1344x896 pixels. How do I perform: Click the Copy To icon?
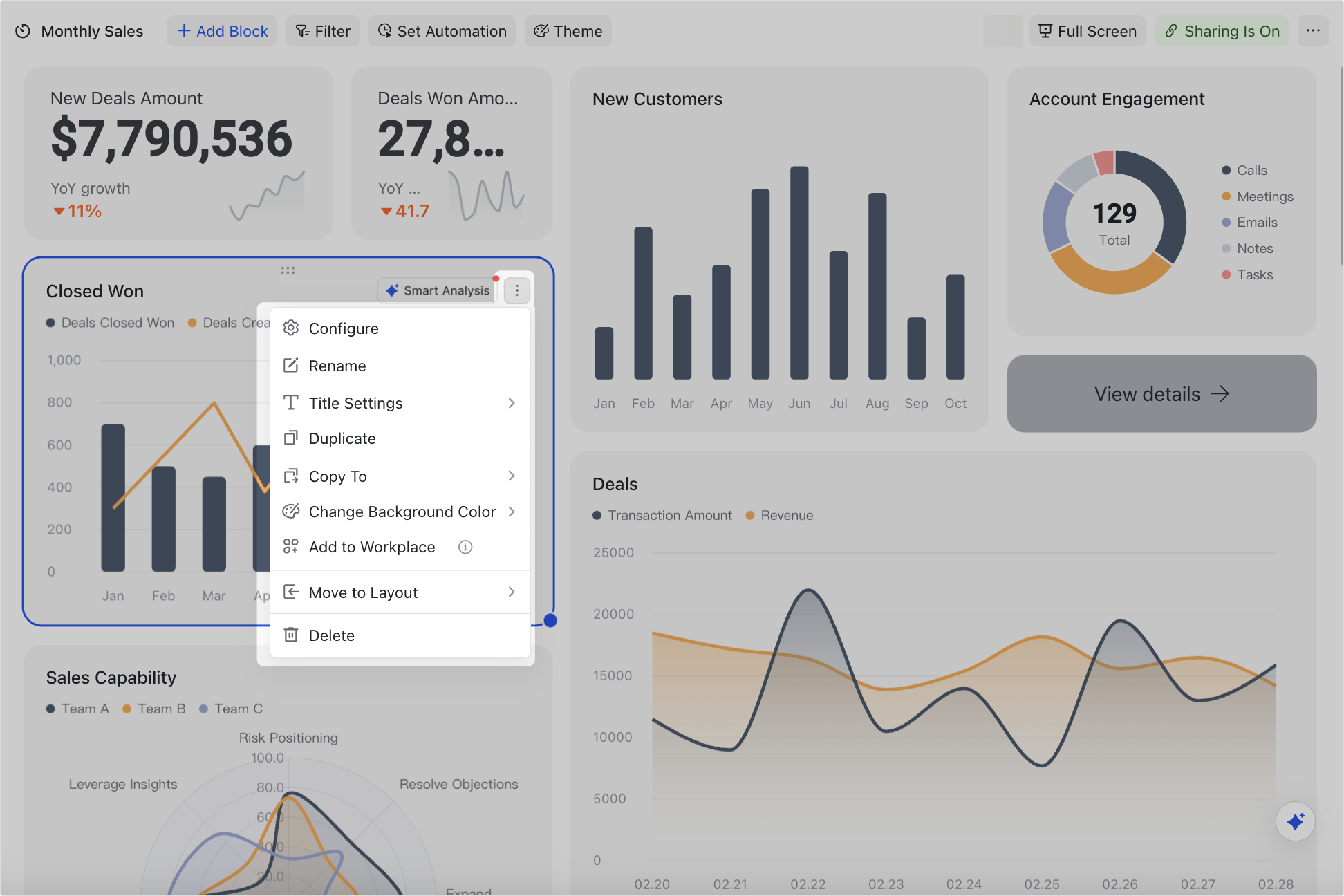pos(291,476)
